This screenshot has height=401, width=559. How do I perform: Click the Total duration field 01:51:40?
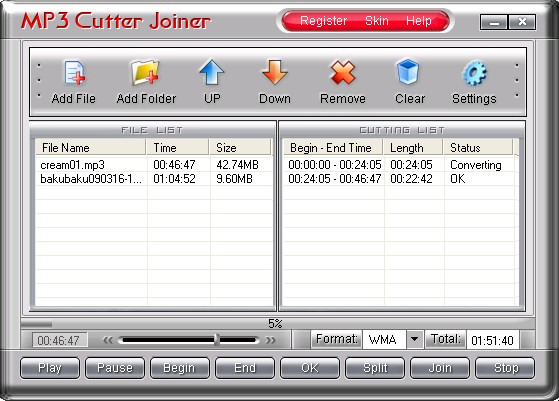pyautogui.click(x=493, y=340)
